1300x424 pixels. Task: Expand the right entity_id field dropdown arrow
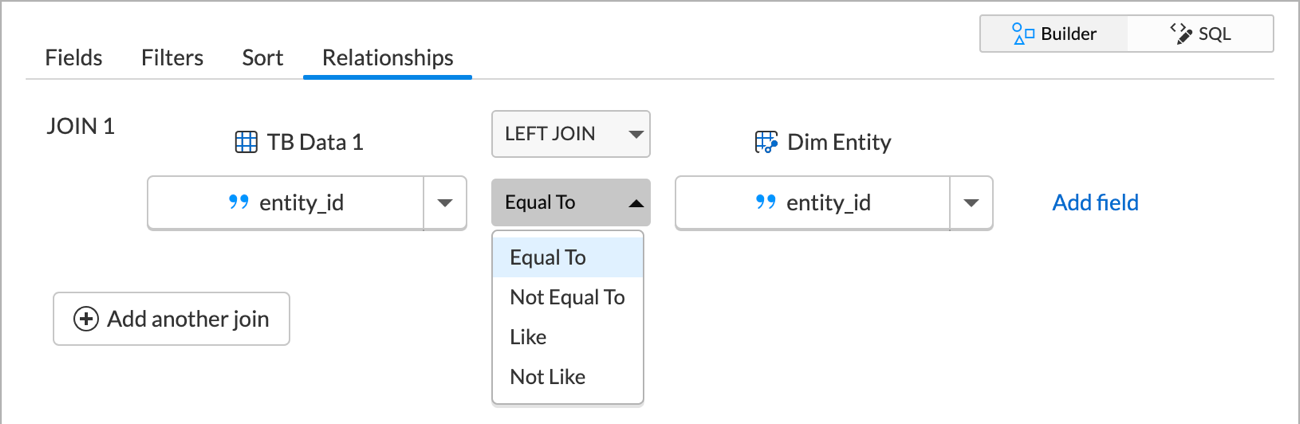click(971, 203)
